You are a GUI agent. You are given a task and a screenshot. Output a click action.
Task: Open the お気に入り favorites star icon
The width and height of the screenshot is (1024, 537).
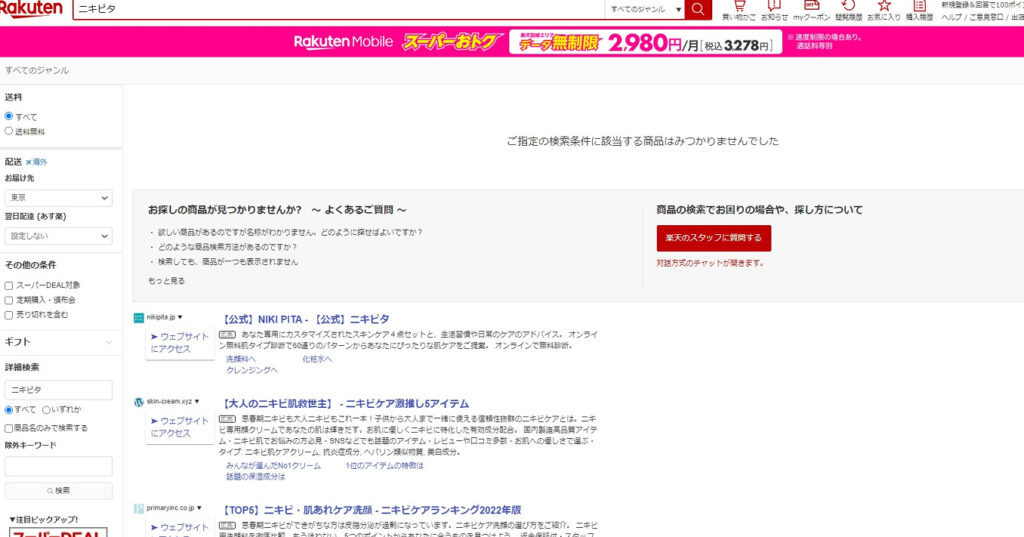point(884,10)
